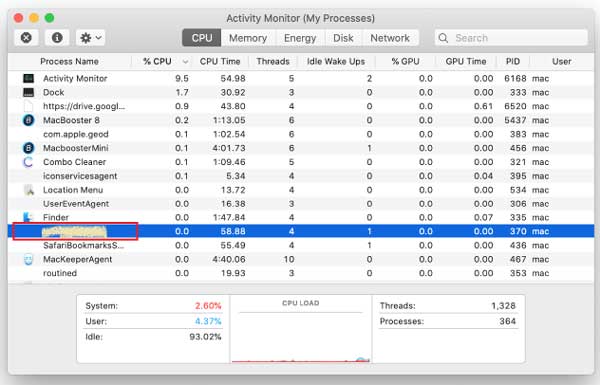This screenshot has height=385, width=600.
Task: Click the https://drive.googl... document icon
Action: (x=28, y=106)
